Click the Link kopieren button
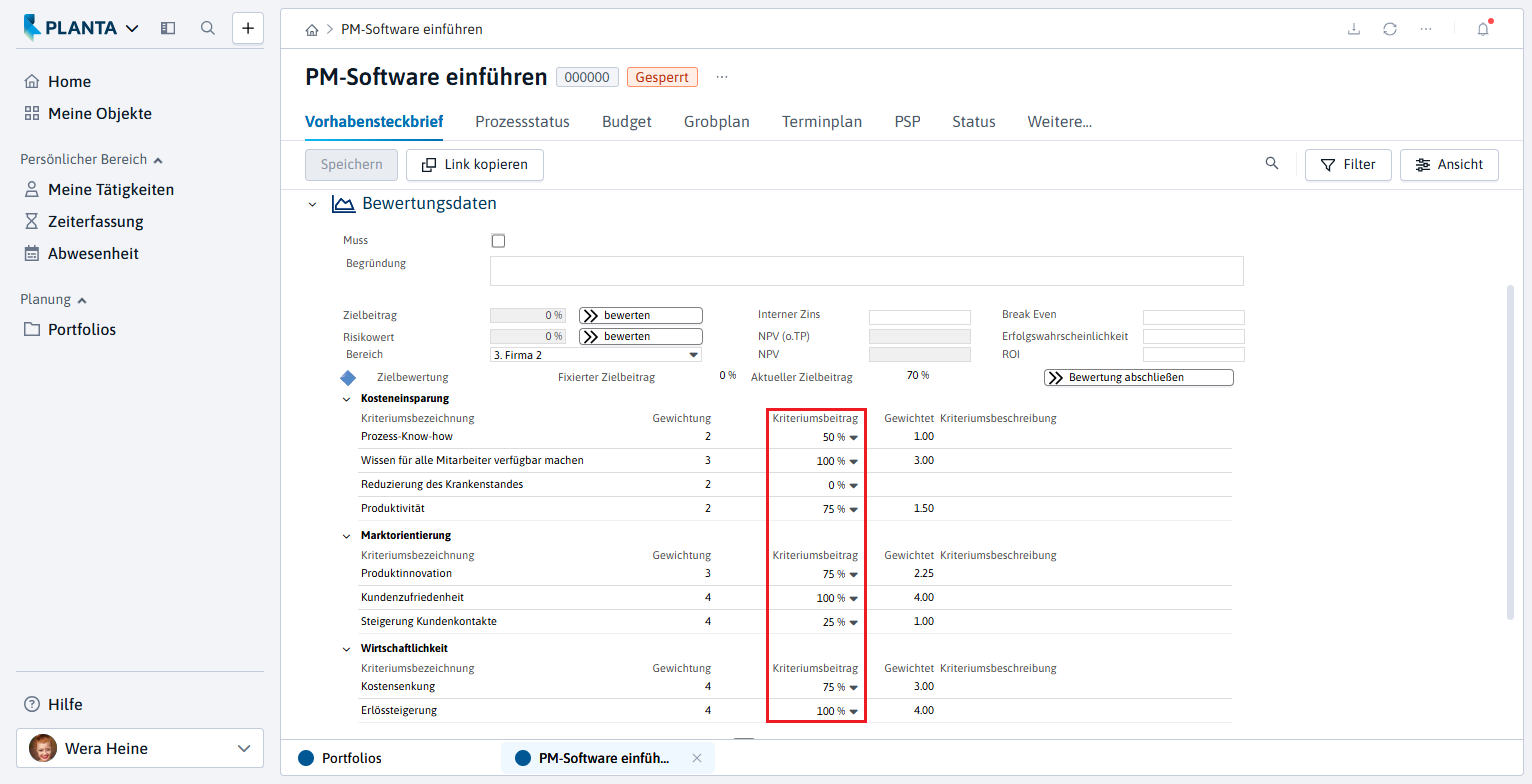 [x=475, y=165]
